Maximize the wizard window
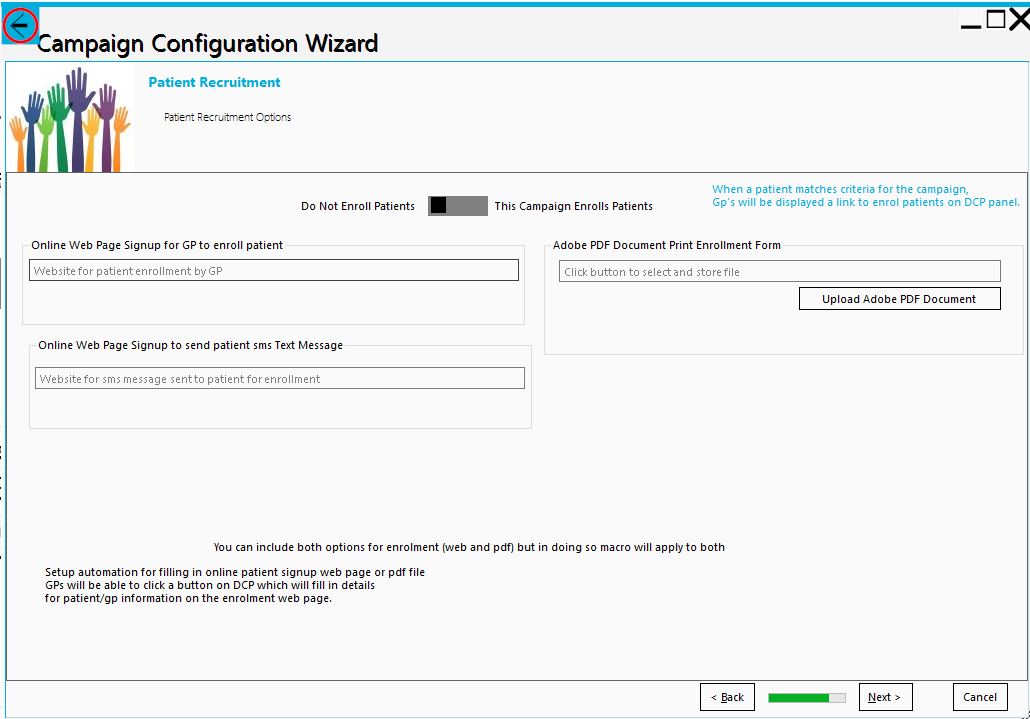Viewport: 1030px width, 719px height. point(996,19)
